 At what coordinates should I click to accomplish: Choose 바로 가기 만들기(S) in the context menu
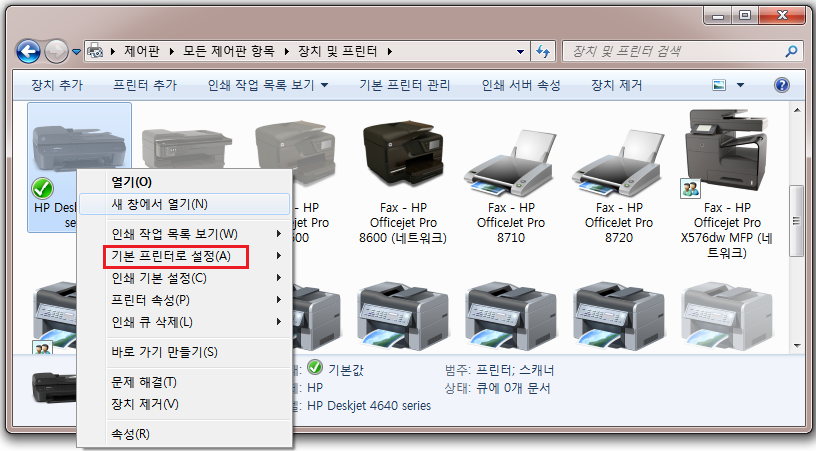click(x=184, y=352)
